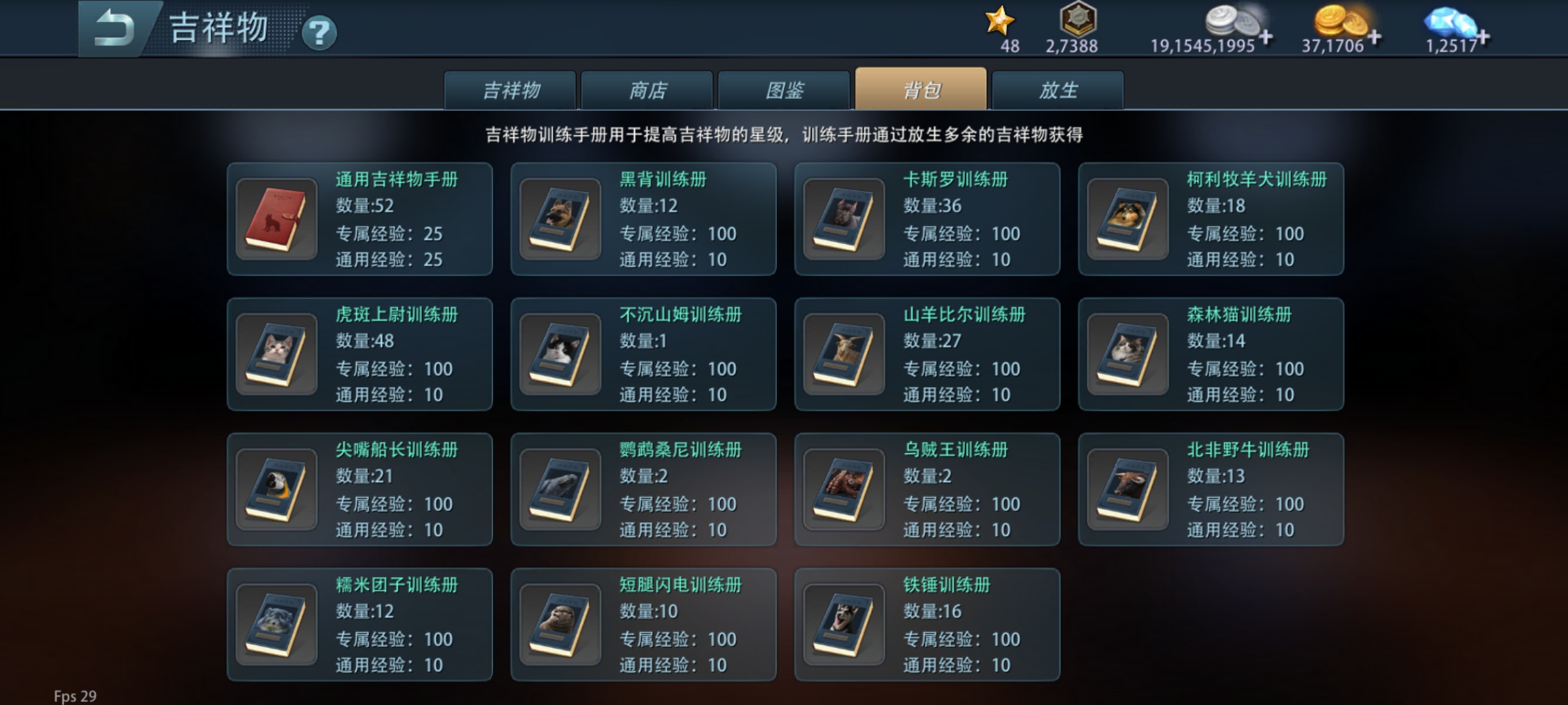Tap the 虎斑上尉训练册 cat book icon
The image size is (1568, 705).
276,355
